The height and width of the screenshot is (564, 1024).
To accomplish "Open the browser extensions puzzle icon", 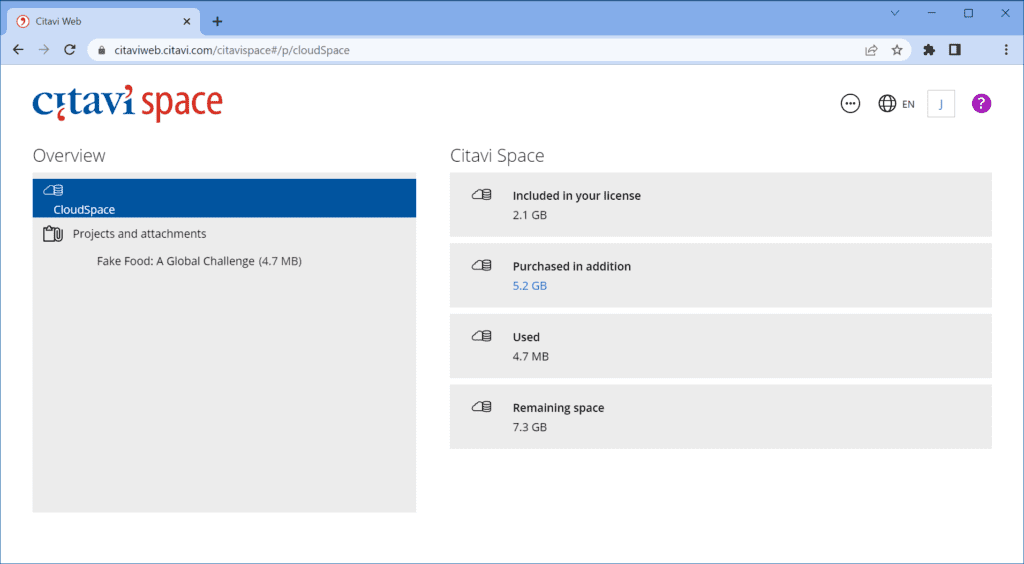I will pos(929,50).
